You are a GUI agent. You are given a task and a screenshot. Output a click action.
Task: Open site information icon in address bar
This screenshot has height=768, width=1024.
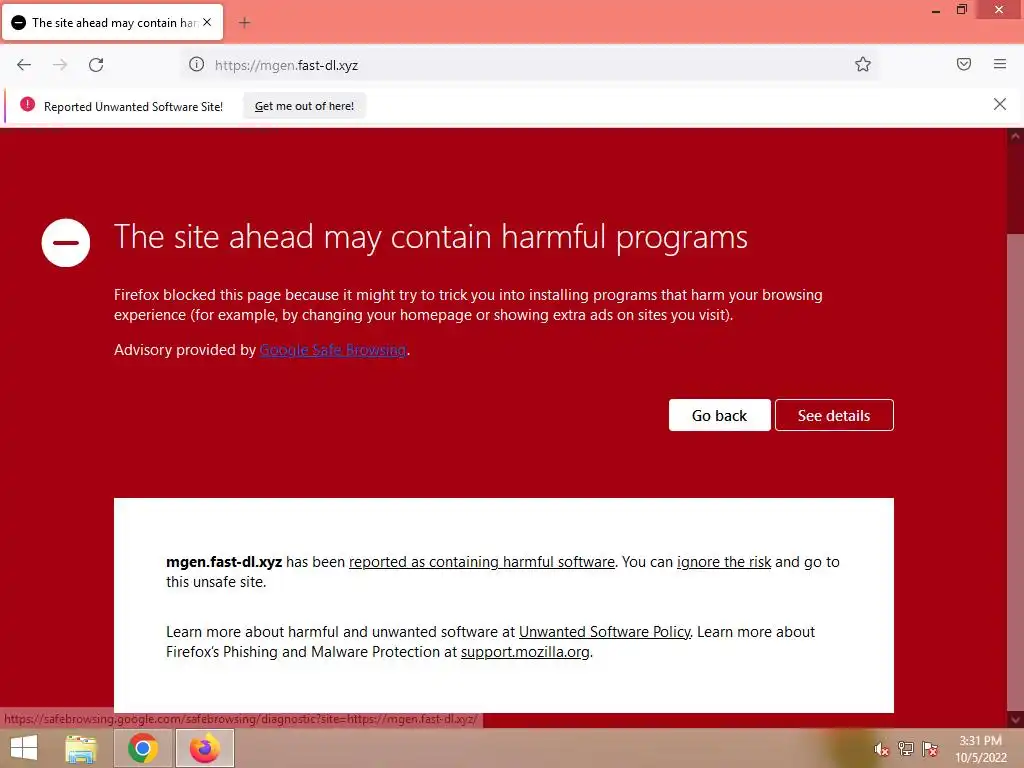pos(197,64)
